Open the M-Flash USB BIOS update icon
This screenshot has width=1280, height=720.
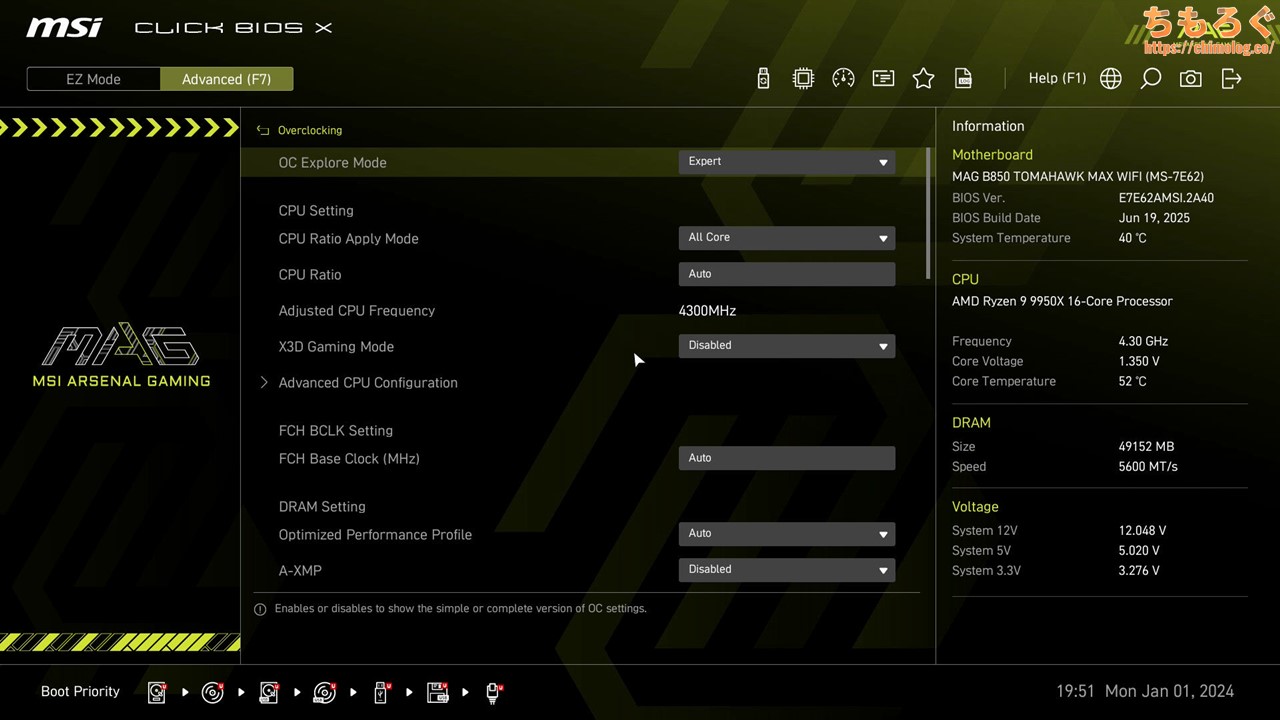(763, 79)
